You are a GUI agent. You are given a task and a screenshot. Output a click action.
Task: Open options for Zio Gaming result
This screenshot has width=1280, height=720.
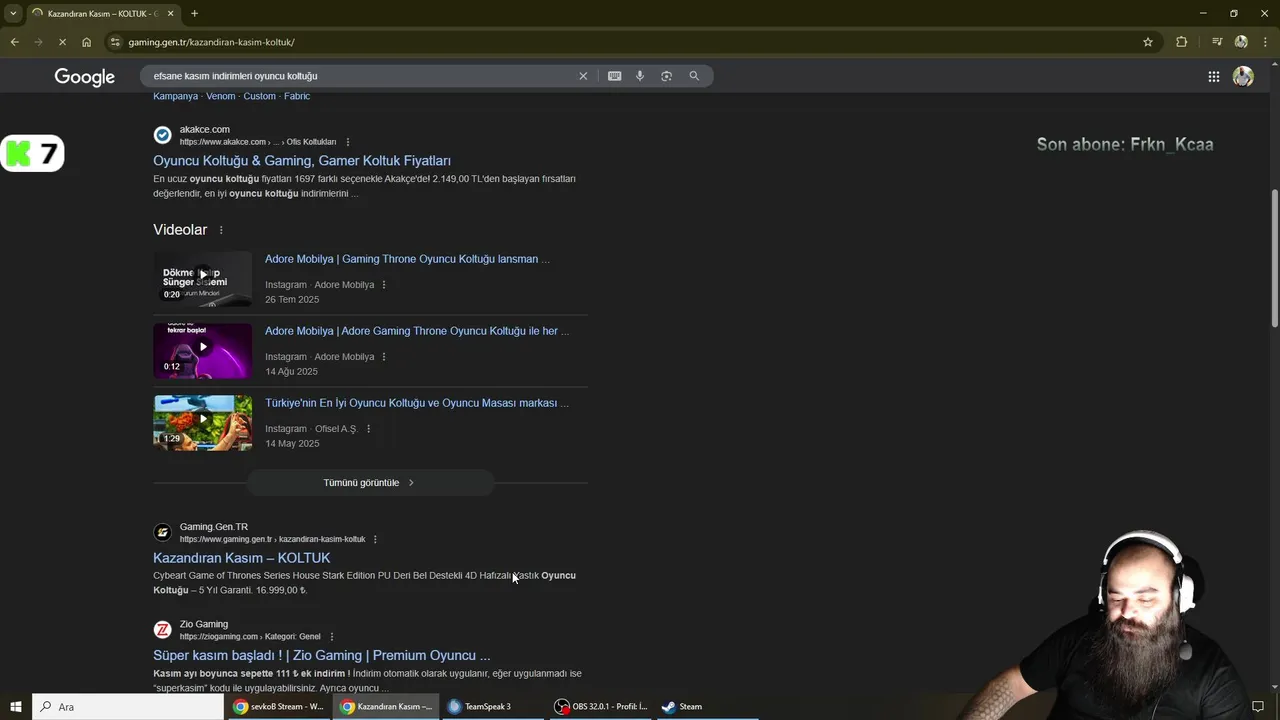[x=332, y=637]
